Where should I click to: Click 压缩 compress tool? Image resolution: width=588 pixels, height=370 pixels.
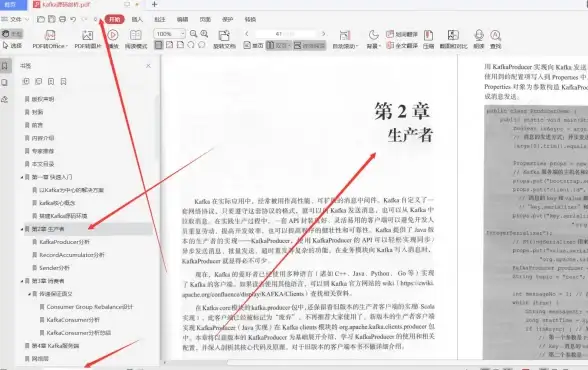(x=428, y=39)
